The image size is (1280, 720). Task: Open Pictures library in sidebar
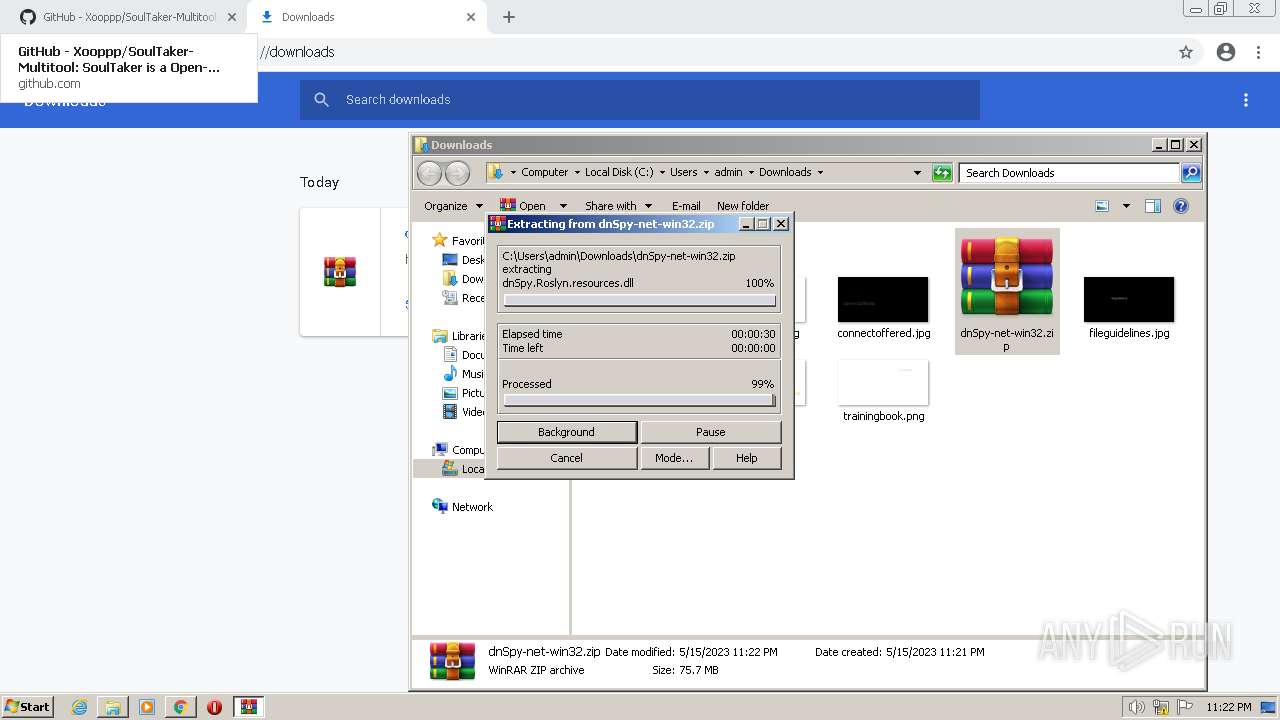[464, 393]
